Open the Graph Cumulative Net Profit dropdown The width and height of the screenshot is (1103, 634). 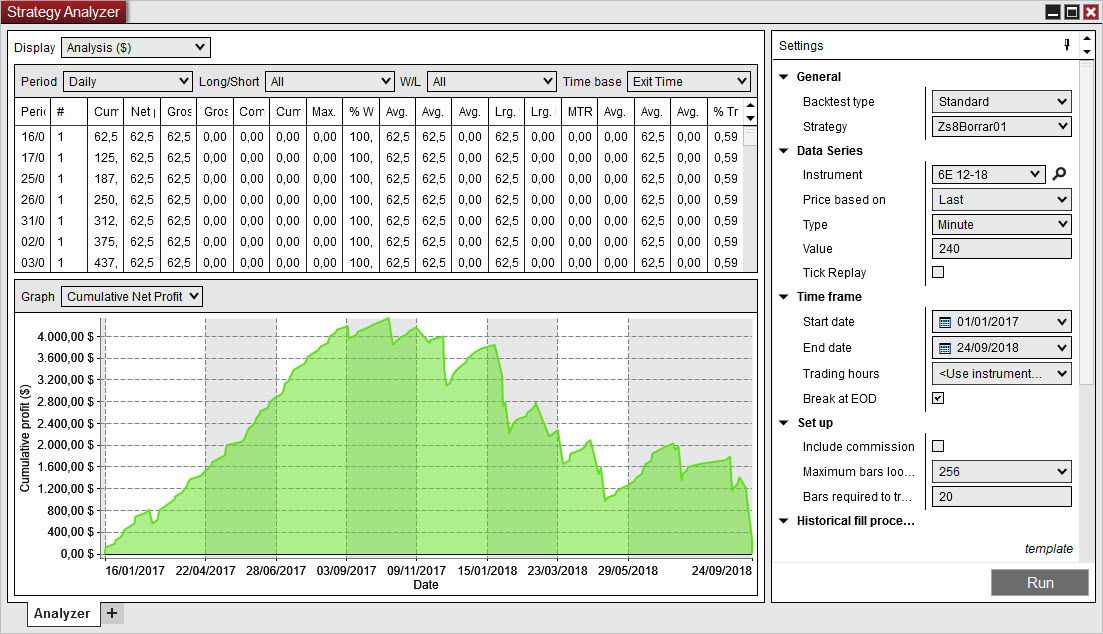(132, 296)
